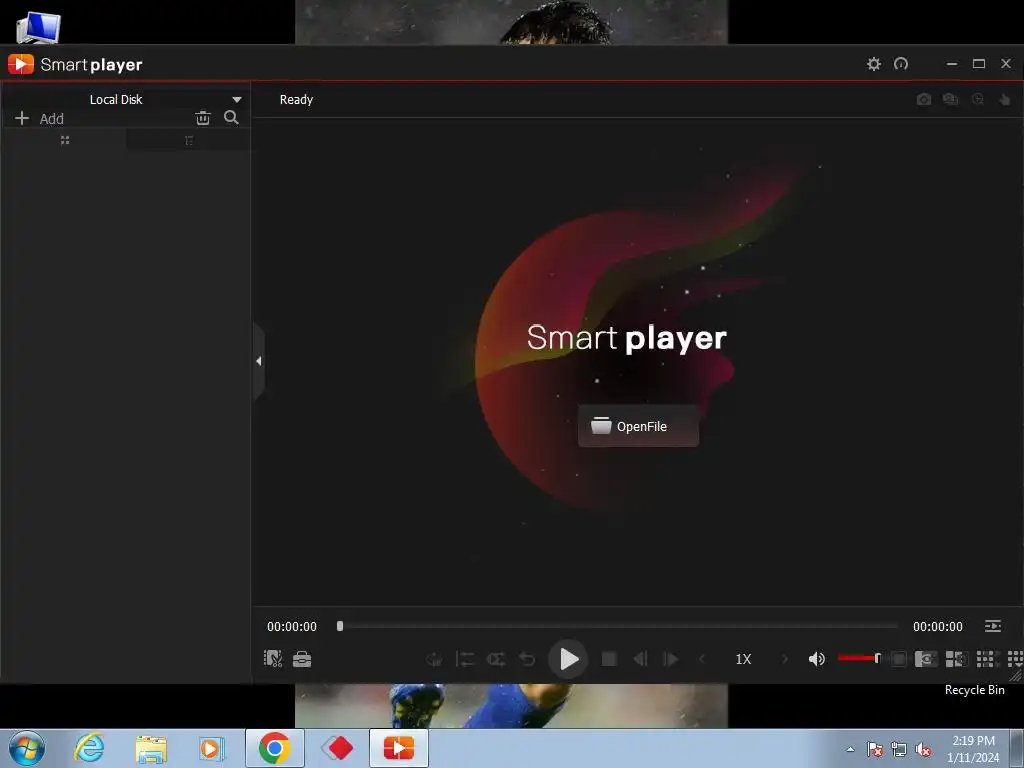Viewport: 1024px width, 768px height.
Task: Select the split window layout icon
Action: click(x=956, y=659)
